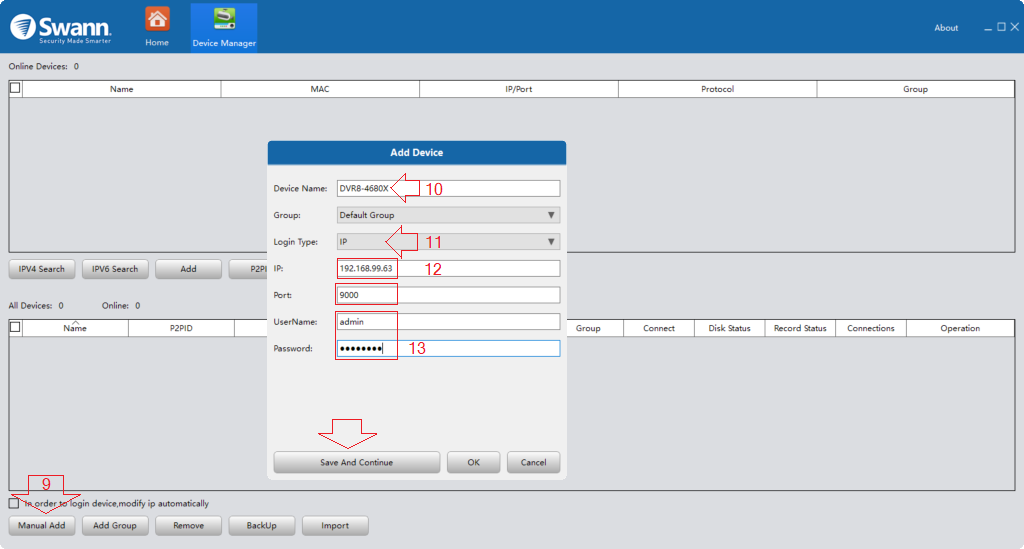Toggle the Online Devices select-all checkbox
The width and height of the screenshot is (1024, 549).
coord(15,88)
